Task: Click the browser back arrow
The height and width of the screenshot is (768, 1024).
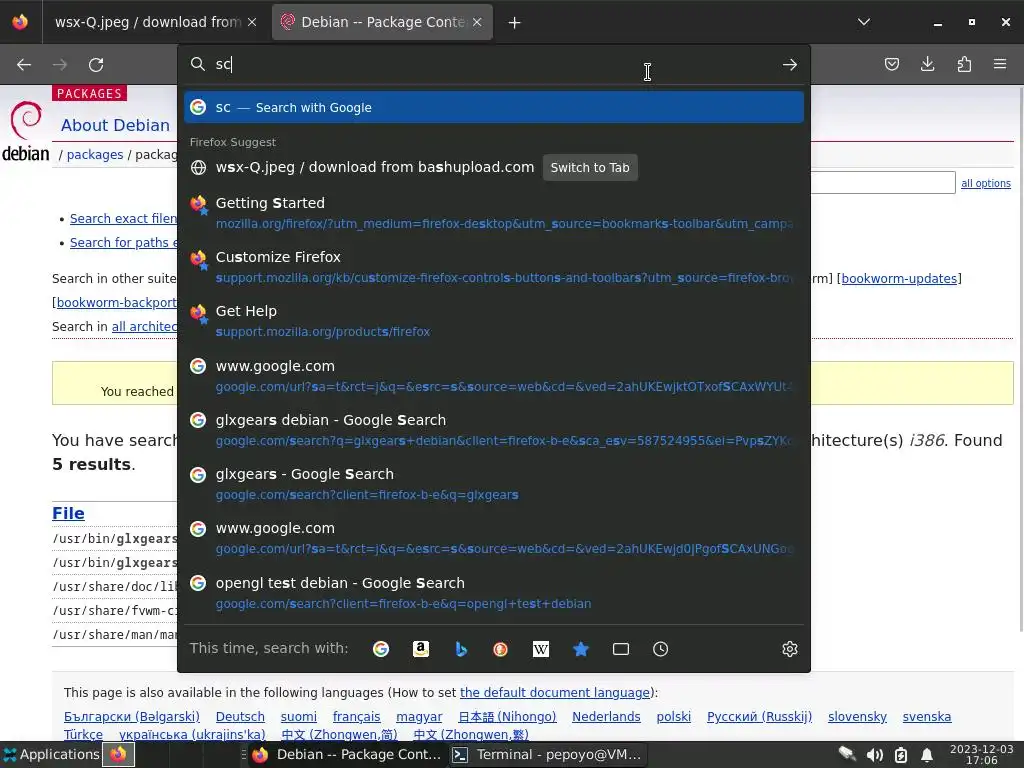Action: click(x=24, y=65)
